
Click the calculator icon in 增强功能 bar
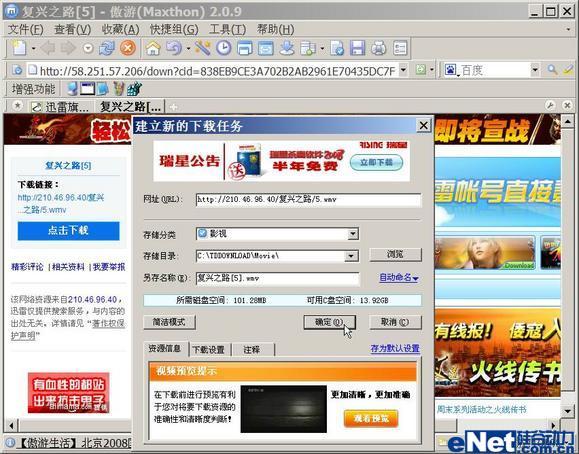pos(134,89)
